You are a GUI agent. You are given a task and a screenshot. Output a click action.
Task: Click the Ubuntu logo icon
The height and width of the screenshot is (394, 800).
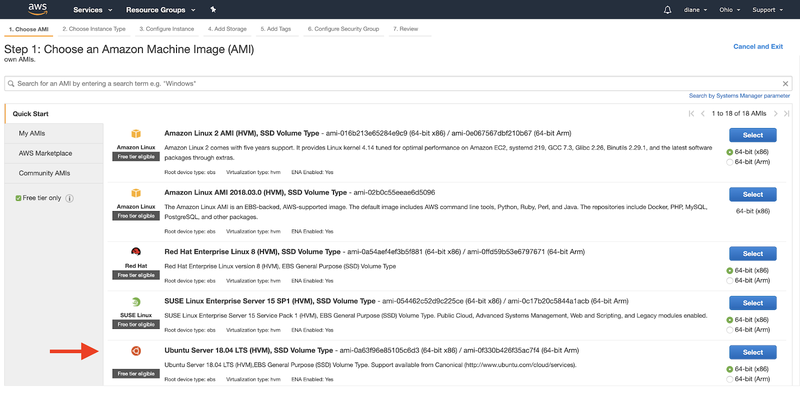[136, 351]
